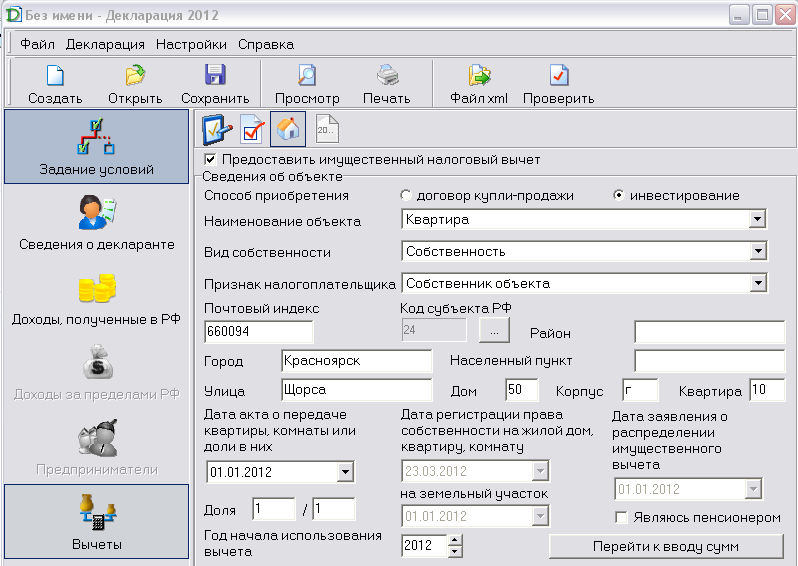Open a file with the Открыть icon
Viewport: 798px width, 566px height.
(135, 77)
